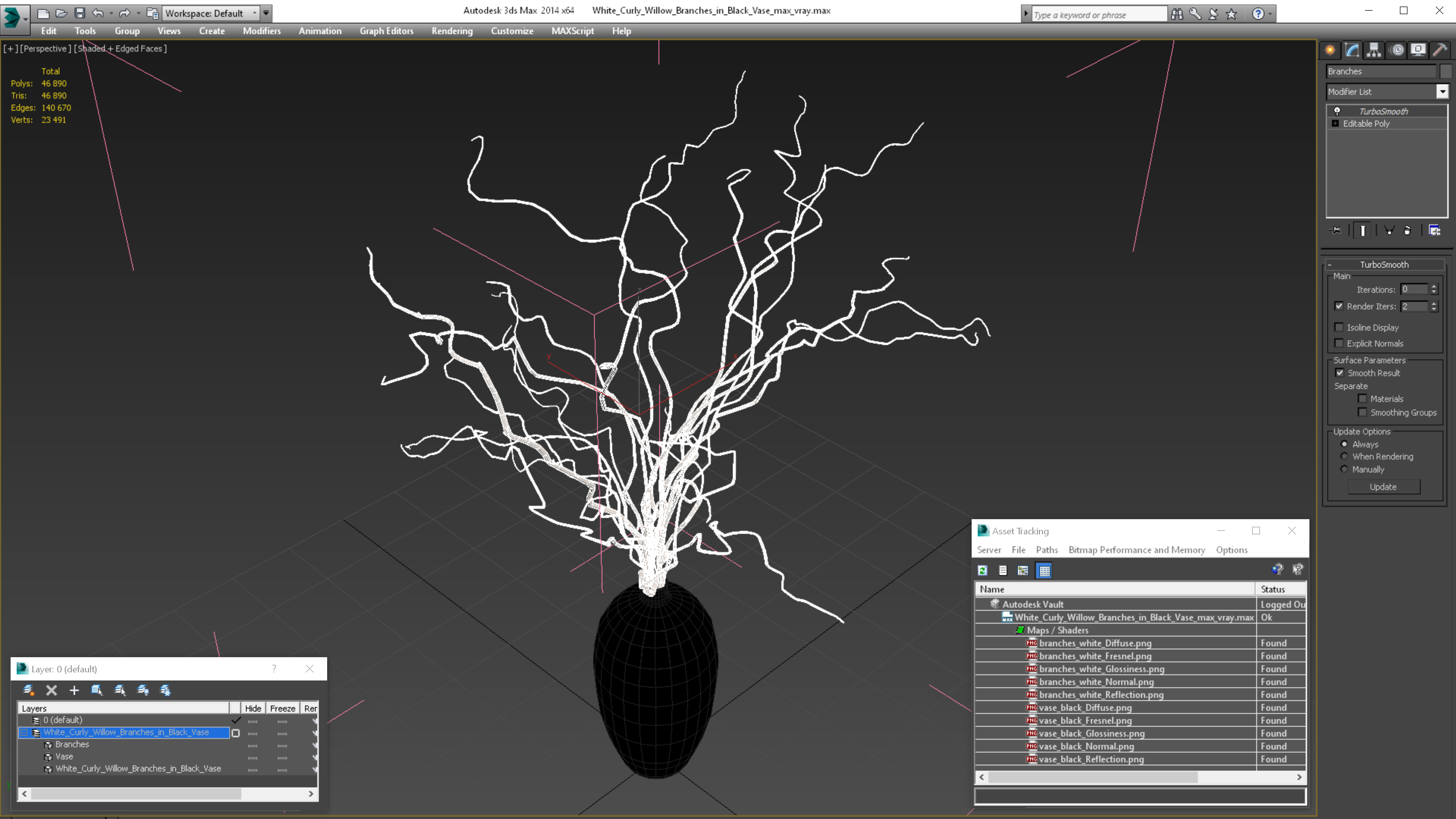
Task: Switch Asset Tracking to table view
Action: point(1044,570)
